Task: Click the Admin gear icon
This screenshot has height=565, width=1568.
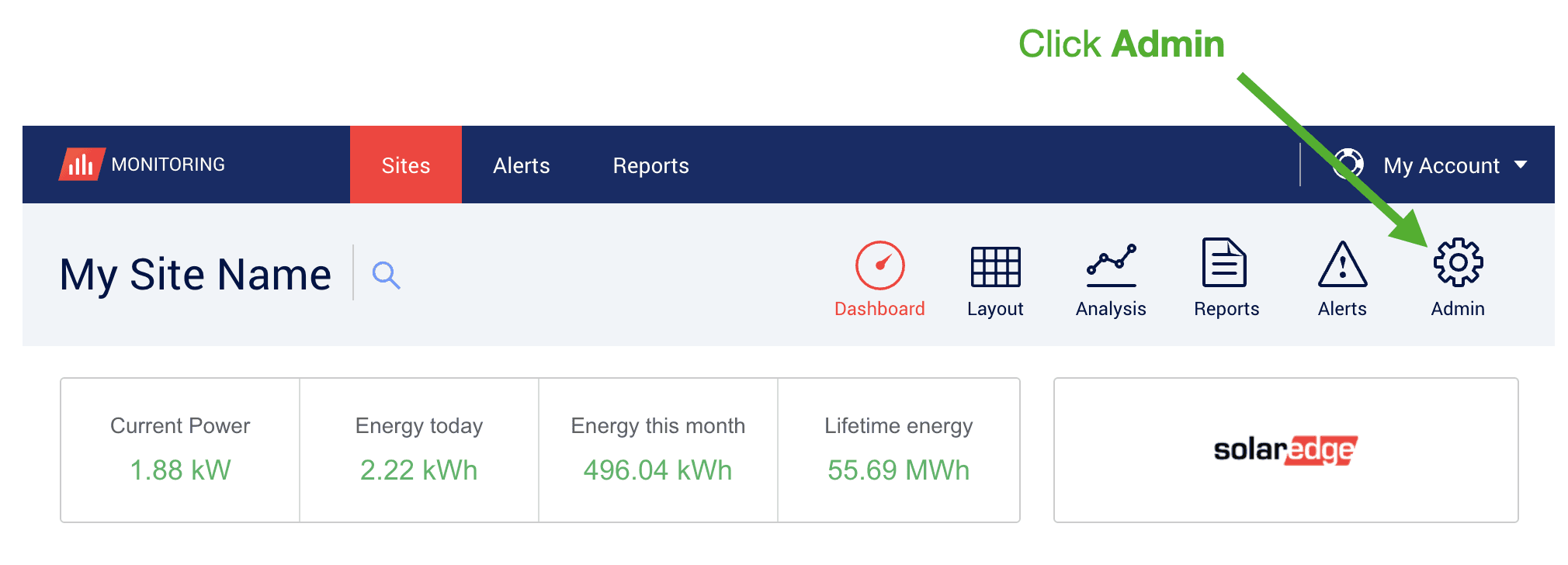Action: (x=1458, y=263)
